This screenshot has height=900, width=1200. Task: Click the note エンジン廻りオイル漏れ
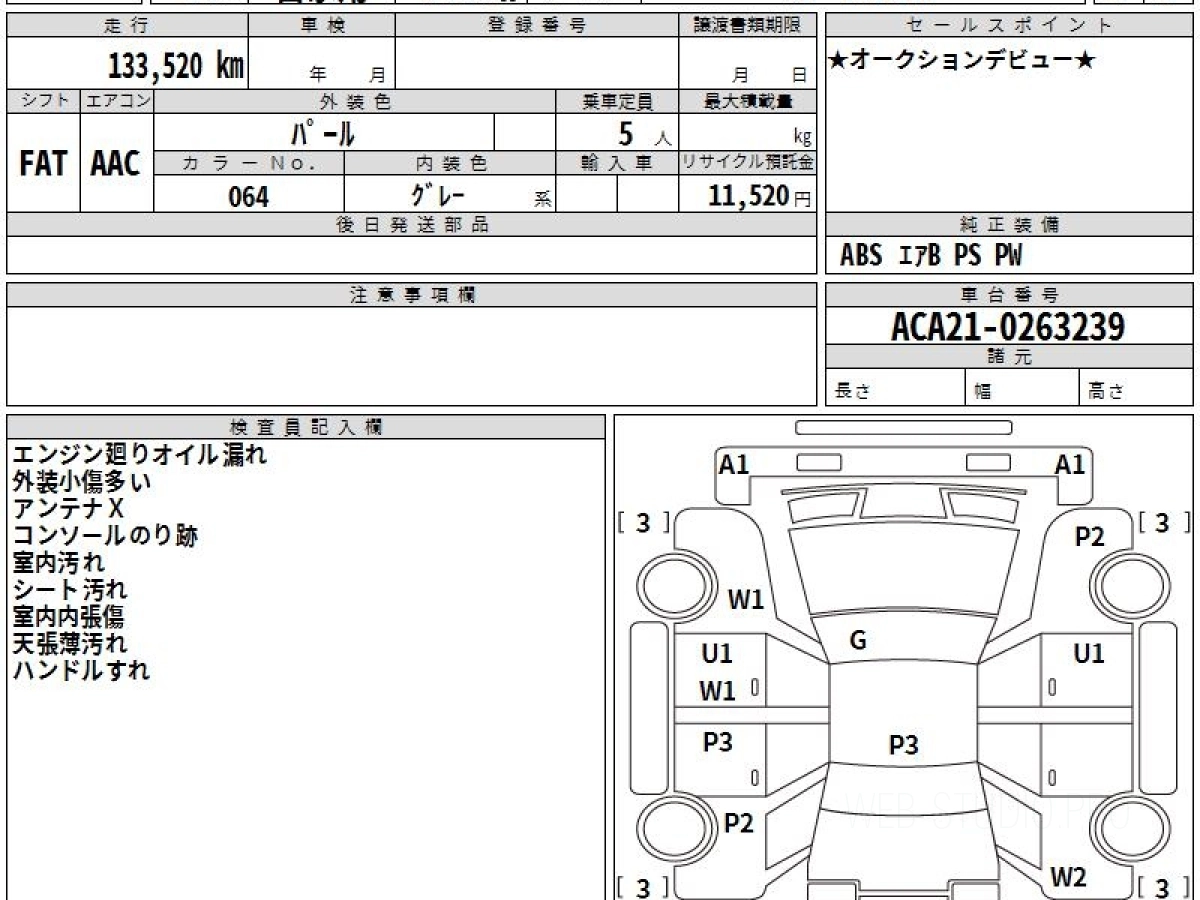point(140,455)
